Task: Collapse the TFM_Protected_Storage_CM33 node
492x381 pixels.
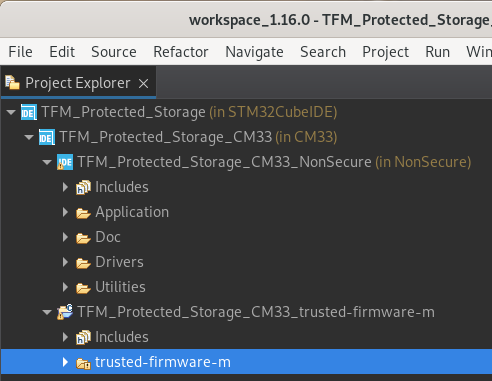Action: (29, 137)
